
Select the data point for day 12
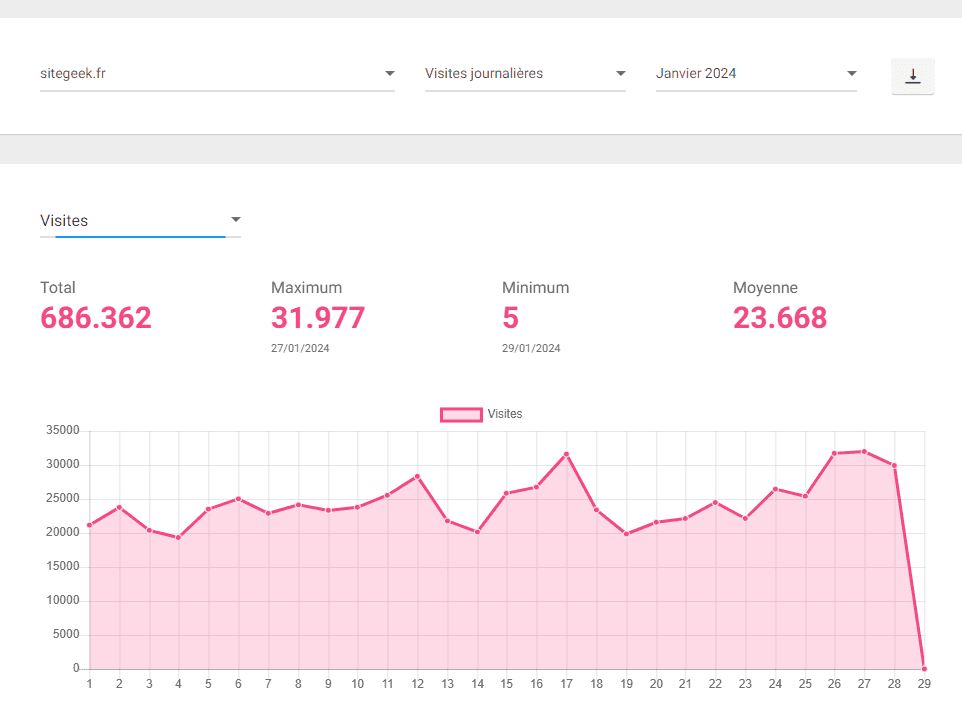[x=417, y=476]
